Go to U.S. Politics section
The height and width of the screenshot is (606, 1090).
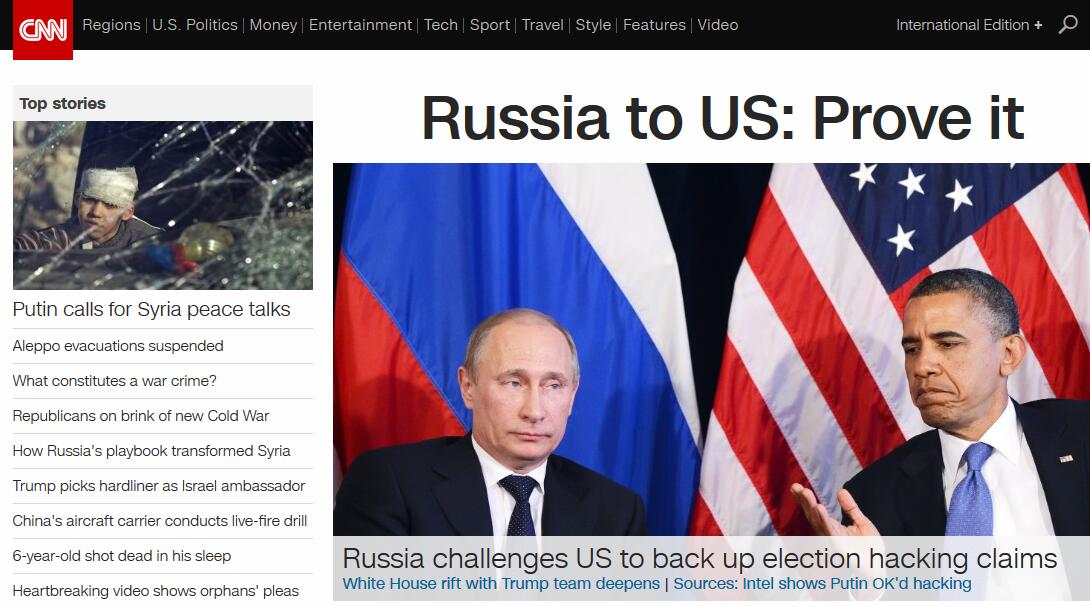point(195,25)
